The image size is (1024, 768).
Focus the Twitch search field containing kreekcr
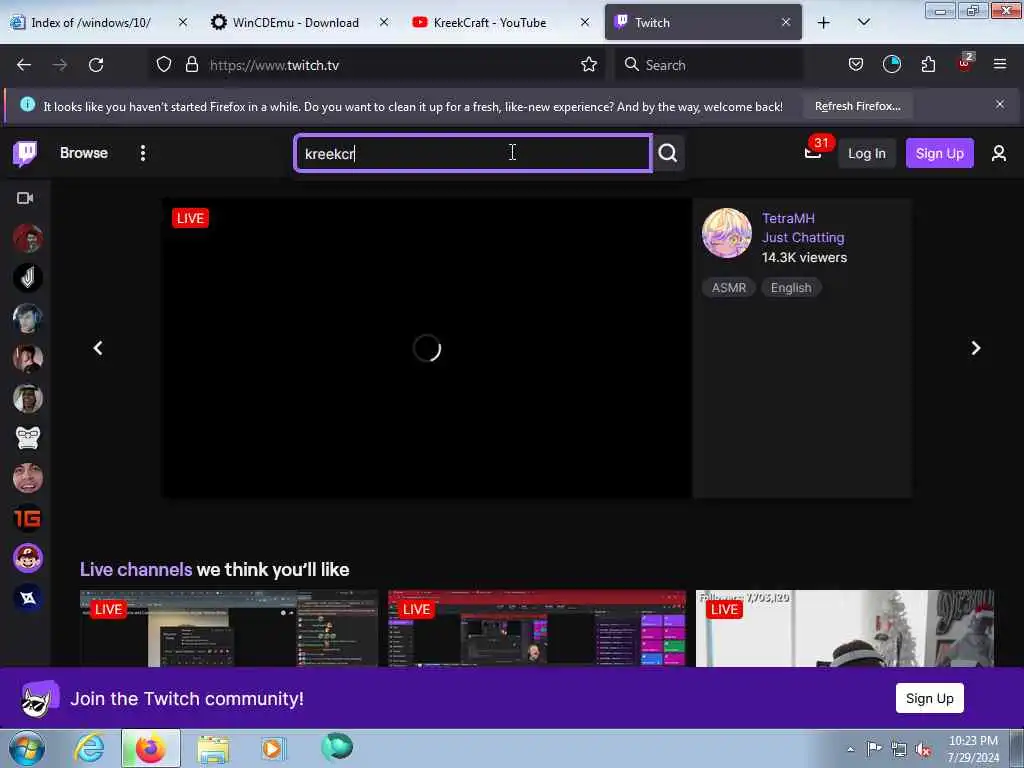473,153
